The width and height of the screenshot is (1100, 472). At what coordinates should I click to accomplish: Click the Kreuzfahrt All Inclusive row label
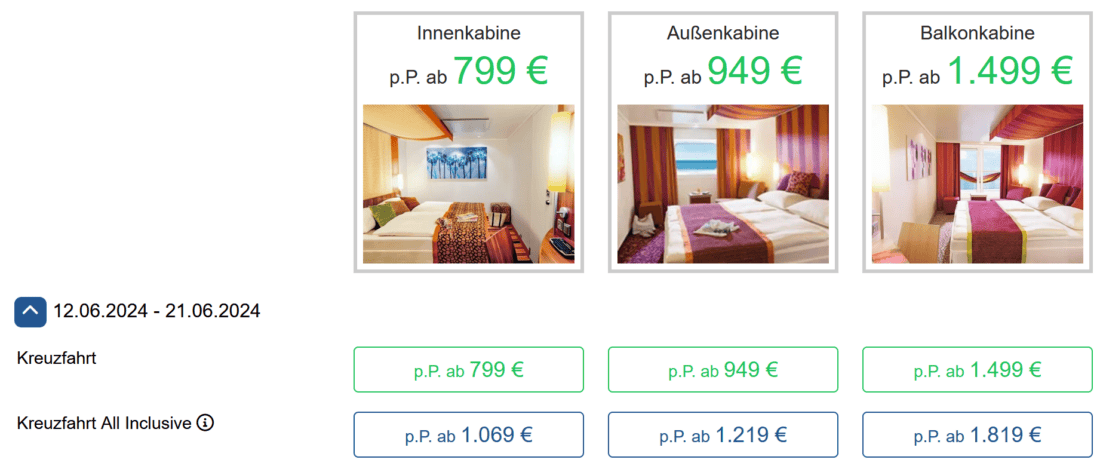[104, 423]
